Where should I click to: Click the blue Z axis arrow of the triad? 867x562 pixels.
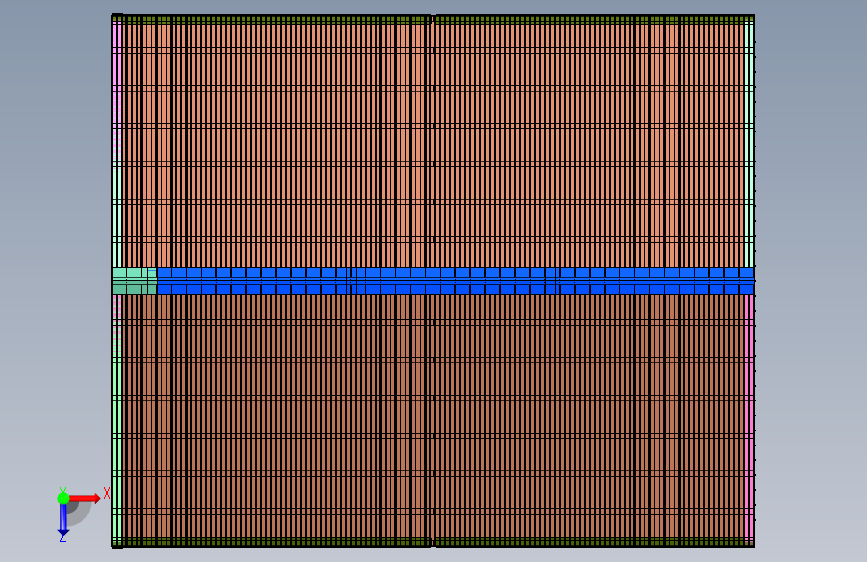pos(63,522)
